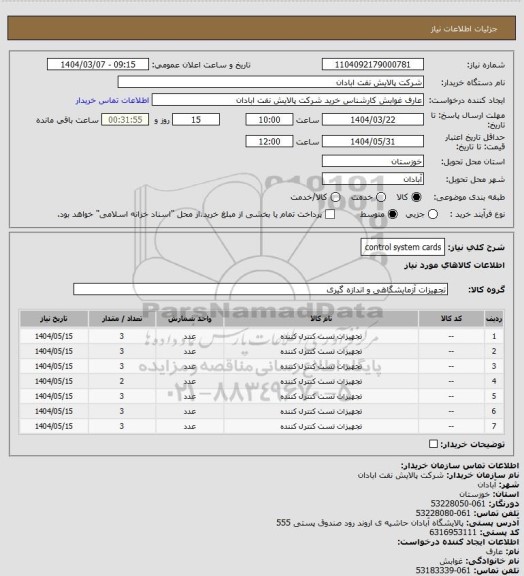
Task: Click the need date in row 1
Action: (x=54, y=336)
